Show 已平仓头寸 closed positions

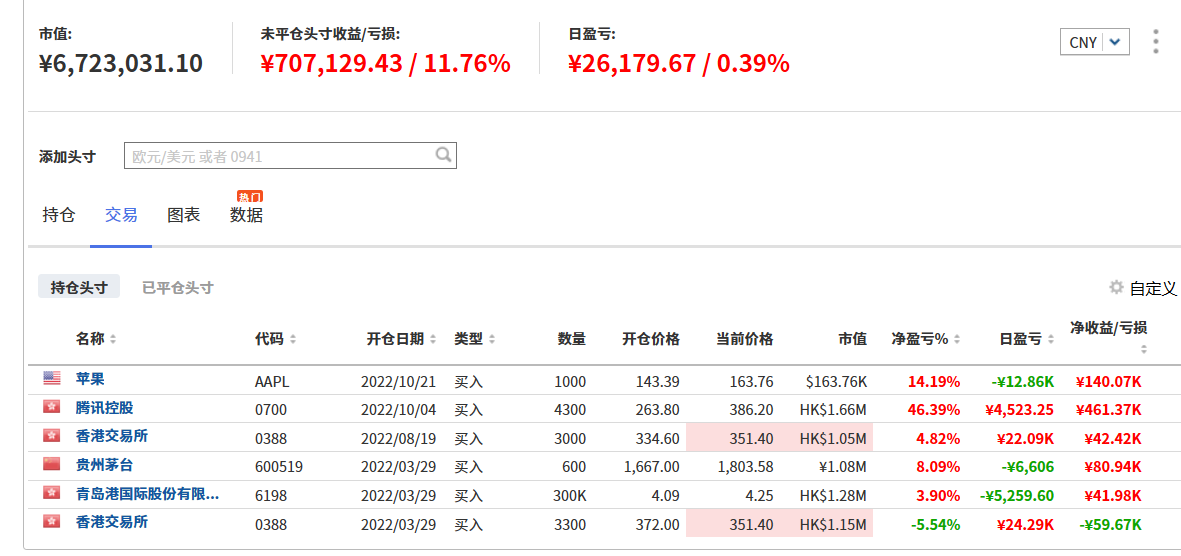[x=178, y=287]
